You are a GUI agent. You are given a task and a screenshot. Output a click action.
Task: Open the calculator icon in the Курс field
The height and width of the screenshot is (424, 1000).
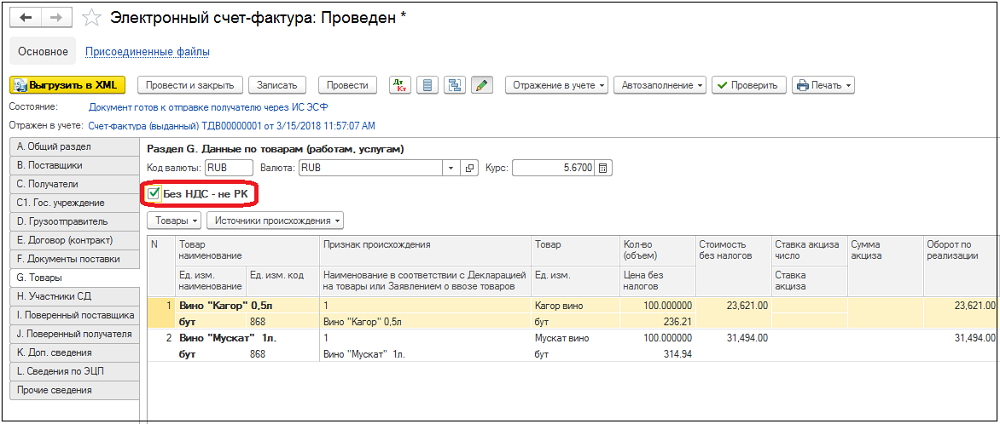pos(603,168)
